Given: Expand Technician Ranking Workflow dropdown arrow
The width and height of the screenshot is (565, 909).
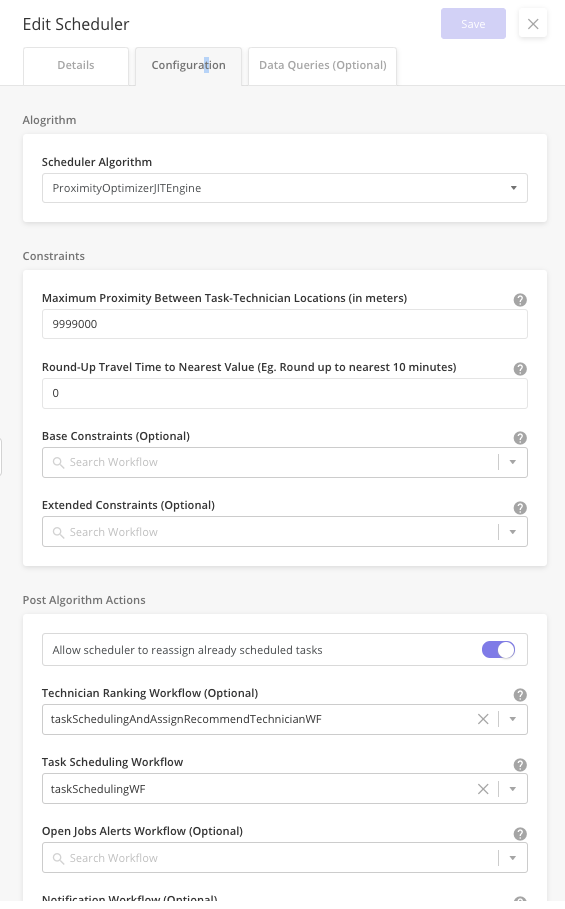Looking at the screenshot, I should [513, 719].
